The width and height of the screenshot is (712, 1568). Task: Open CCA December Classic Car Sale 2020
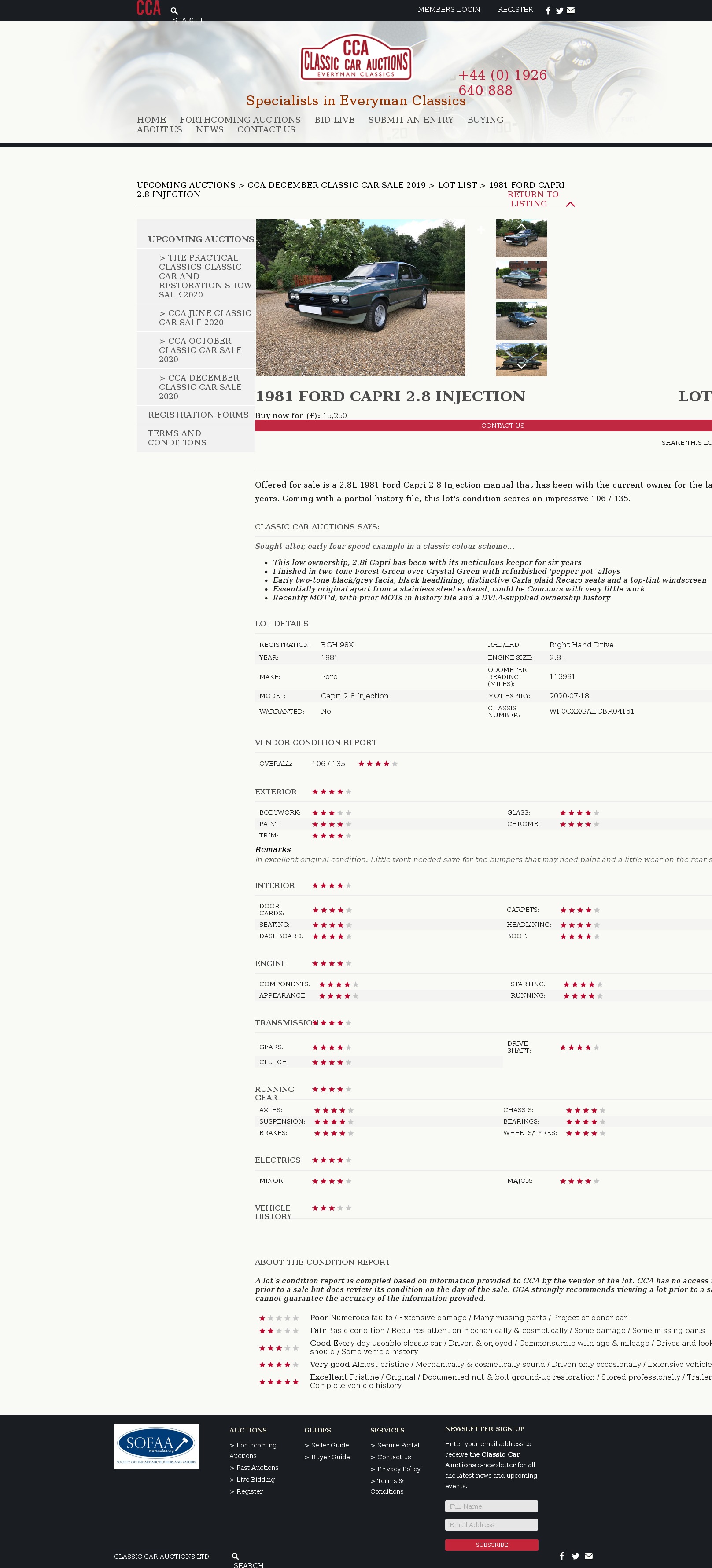click(200, 387)
